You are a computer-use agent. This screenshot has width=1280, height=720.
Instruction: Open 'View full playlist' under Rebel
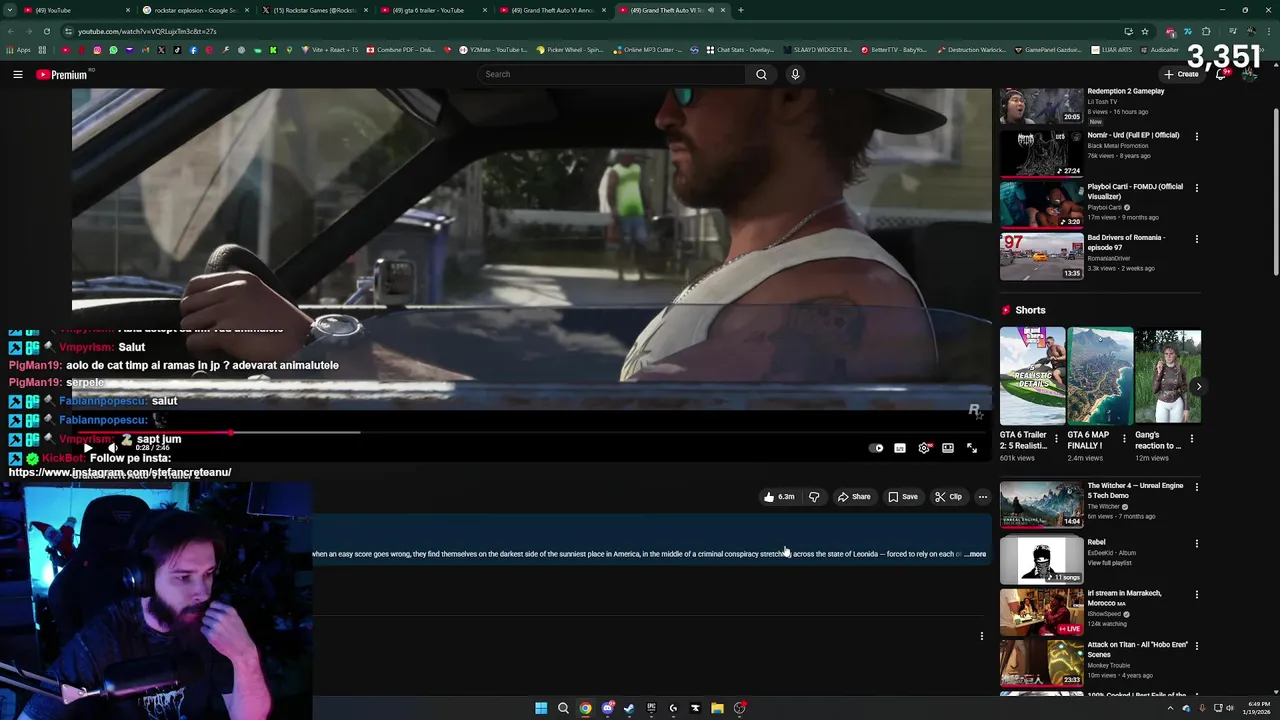click(x=1111, y=563)
